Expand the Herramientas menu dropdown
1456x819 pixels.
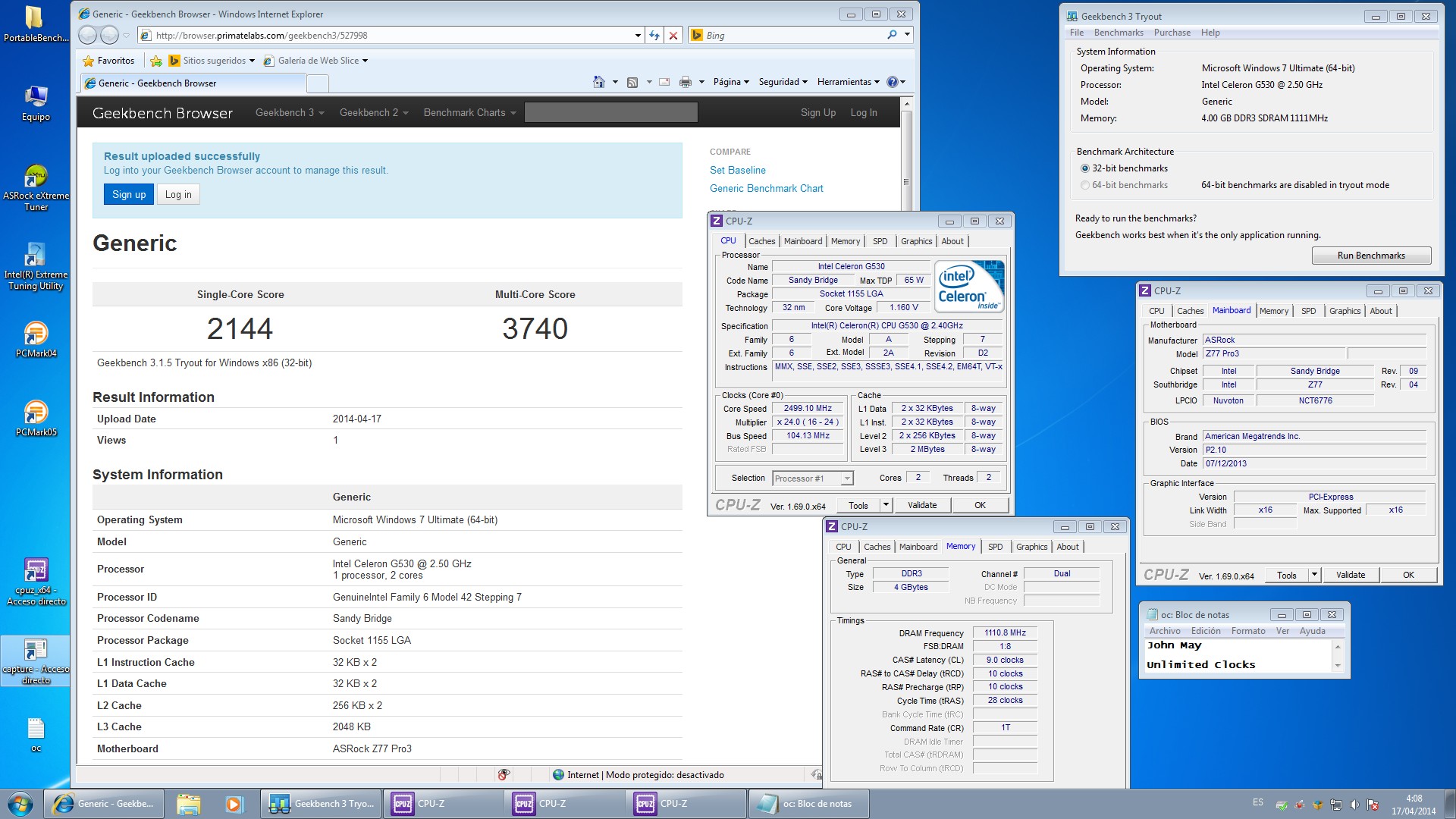coord(848,82)
